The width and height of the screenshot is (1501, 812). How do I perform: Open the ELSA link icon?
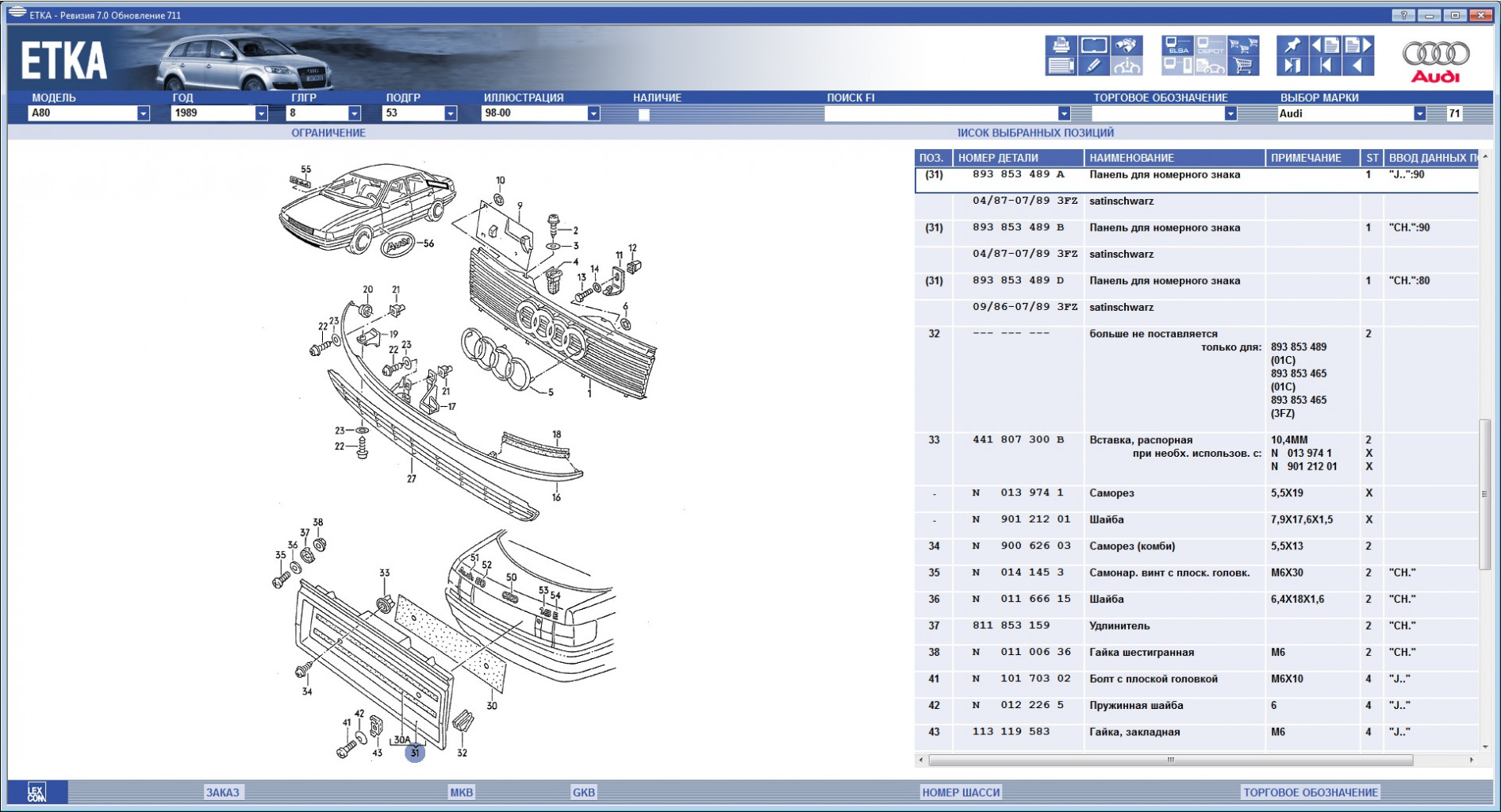coord(1177,45)
